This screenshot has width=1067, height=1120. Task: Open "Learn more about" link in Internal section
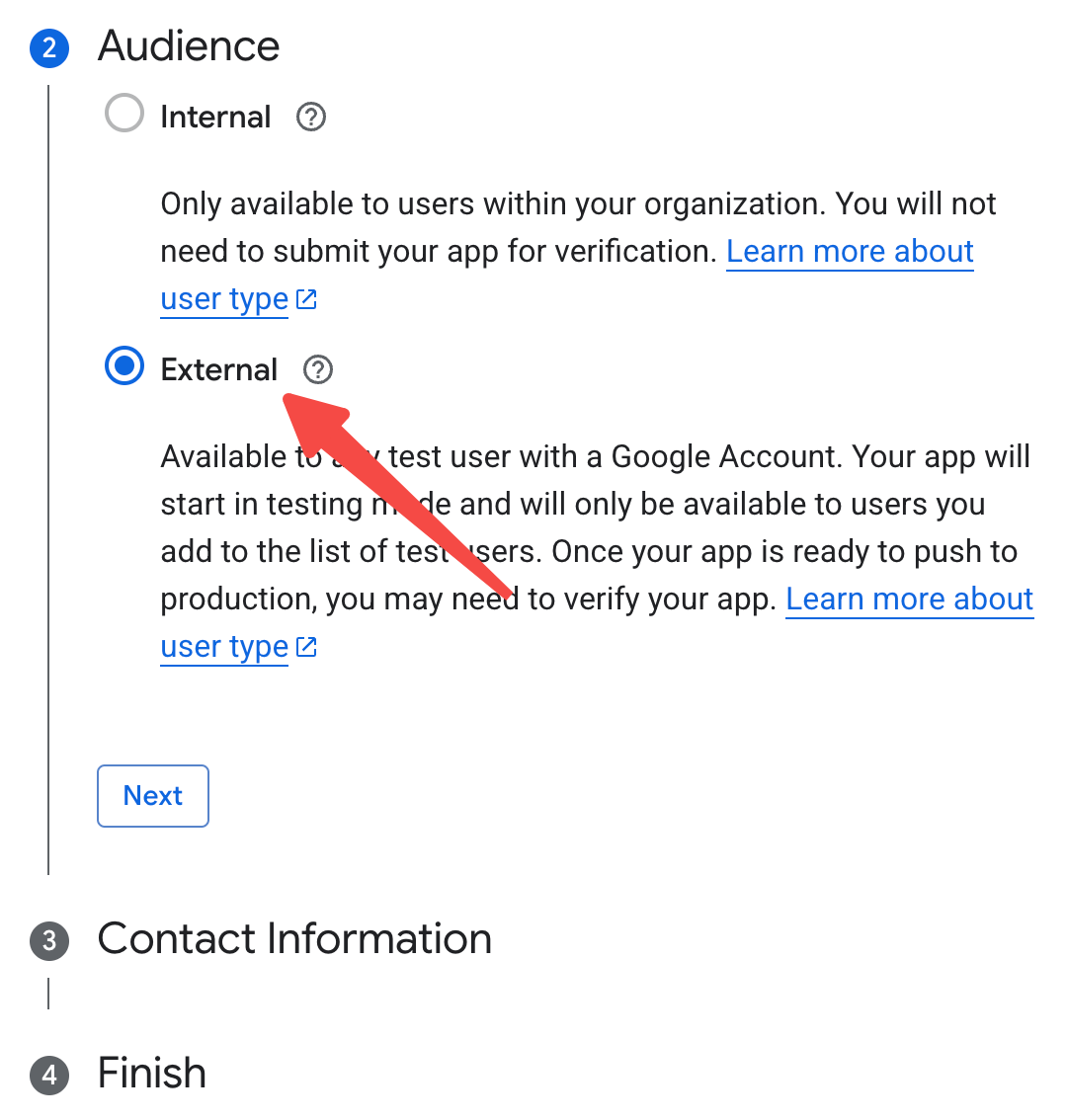pyautogui.click(x=850, y=252)
